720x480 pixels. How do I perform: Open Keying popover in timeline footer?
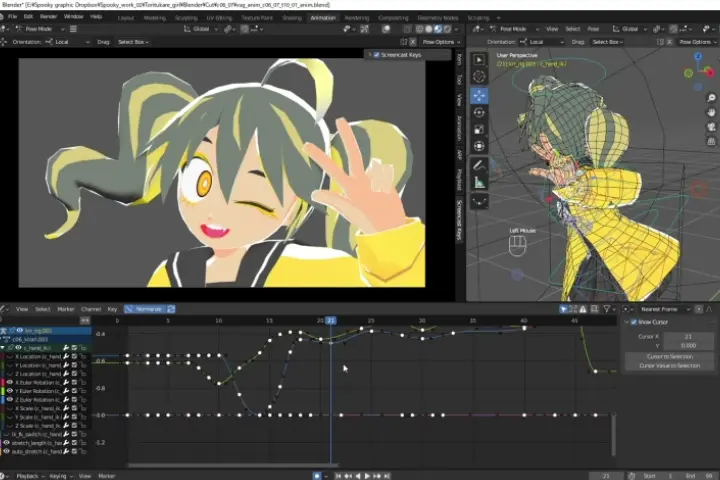pos(61,476)
